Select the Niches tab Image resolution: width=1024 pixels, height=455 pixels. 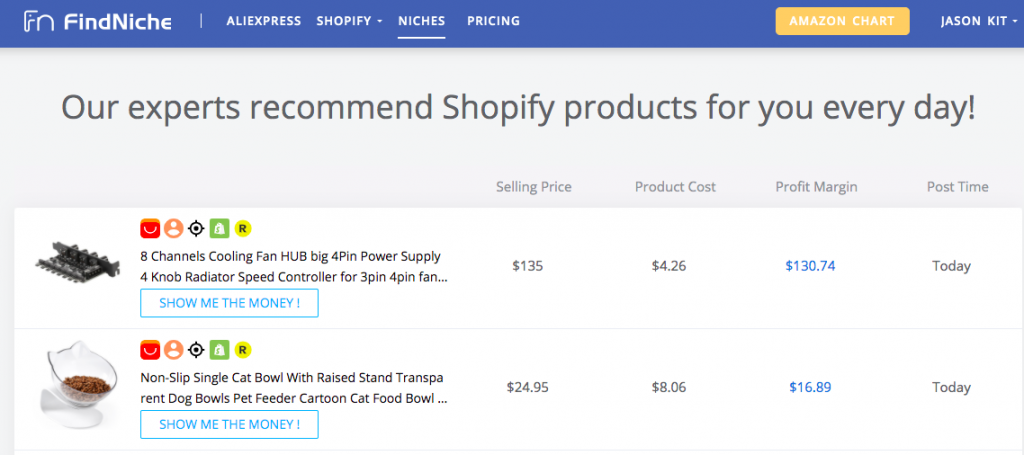point(422,21)
